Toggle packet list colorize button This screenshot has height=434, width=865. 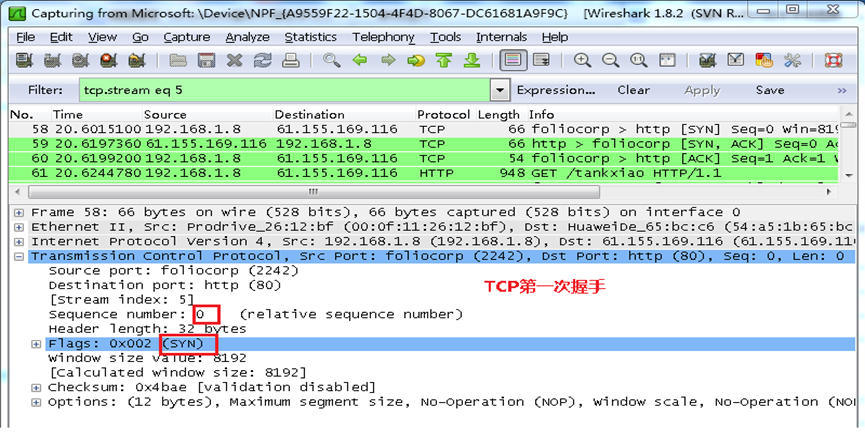[x=513, y=60]
